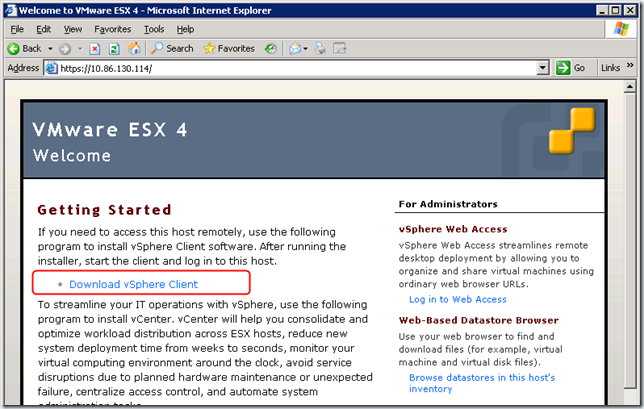Open the Favorites toolbar button

pos(229,48)
